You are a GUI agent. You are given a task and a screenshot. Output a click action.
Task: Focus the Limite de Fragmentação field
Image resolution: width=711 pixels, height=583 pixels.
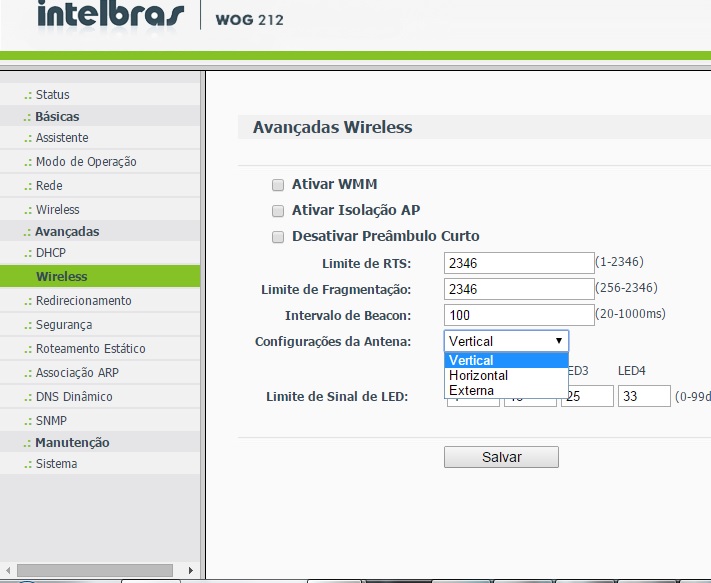tap(519, 289)
